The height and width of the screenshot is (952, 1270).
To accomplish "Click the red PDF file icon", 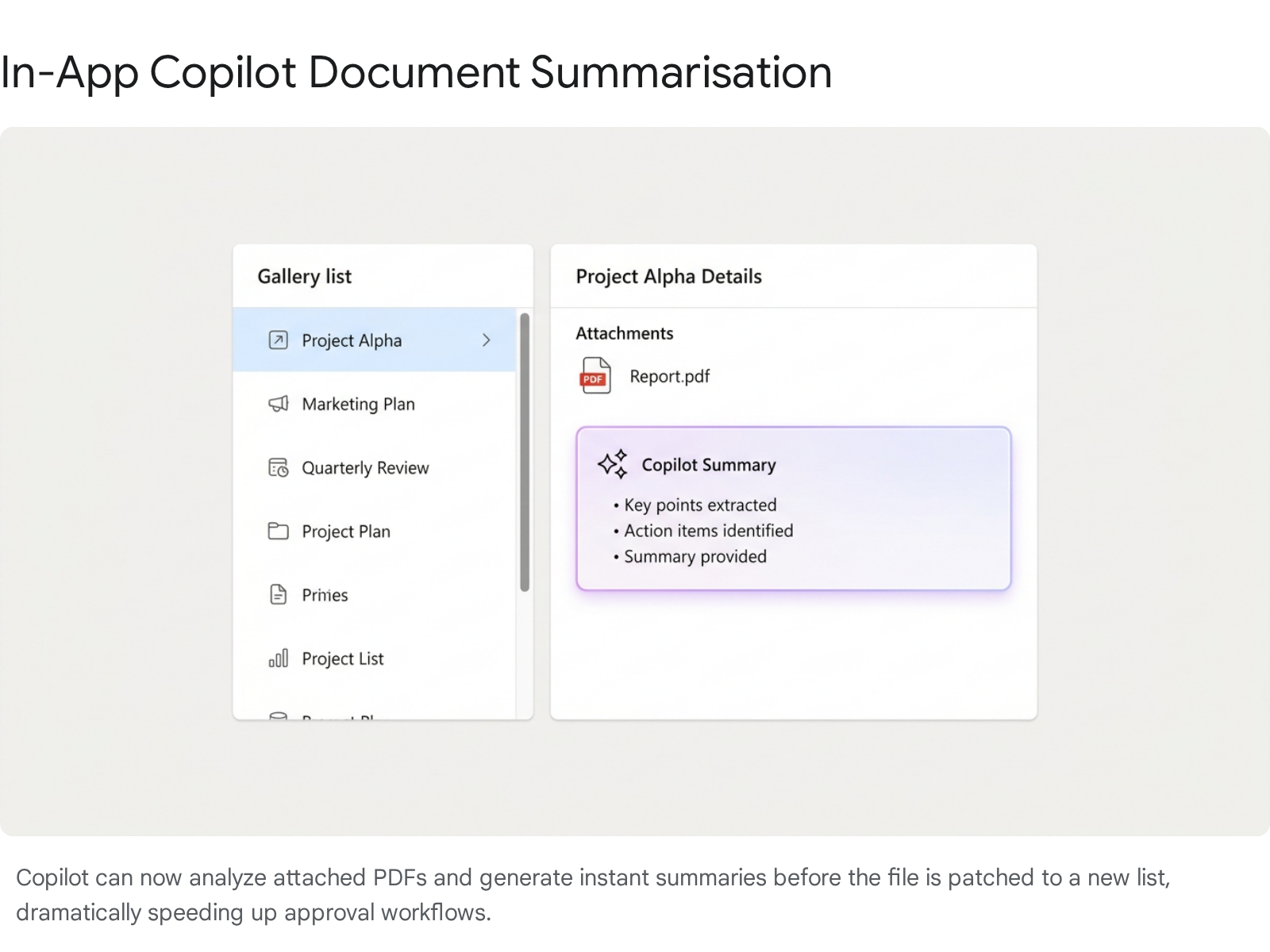I will pos(595,376).
